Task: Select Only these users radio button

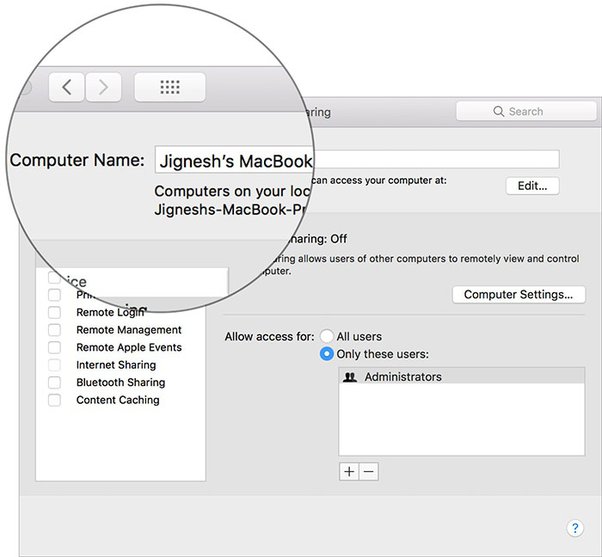Action: (326, 354)
